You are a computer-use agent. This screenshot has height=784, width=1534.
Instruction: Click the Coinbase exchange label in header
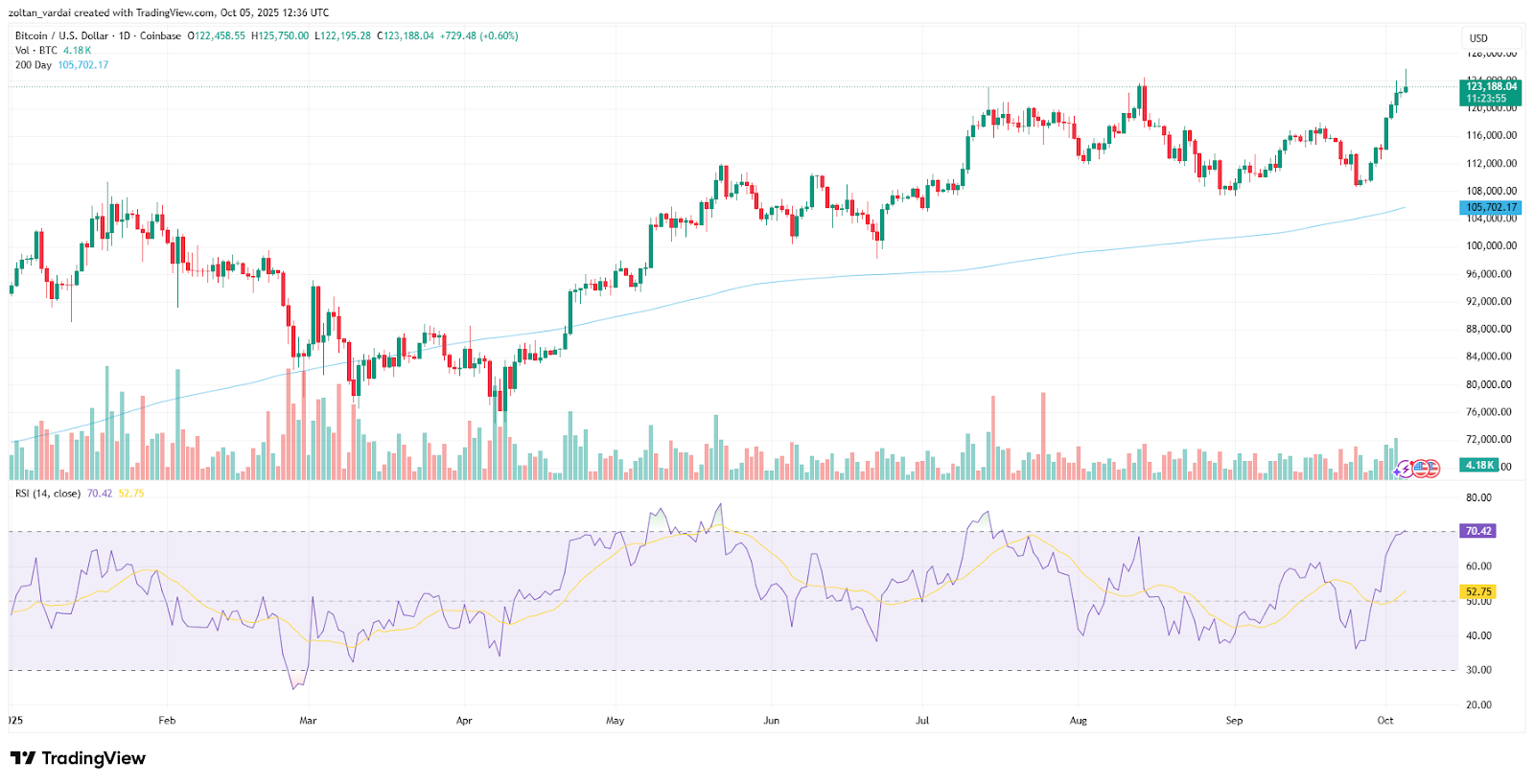click(x=160, y=35)
